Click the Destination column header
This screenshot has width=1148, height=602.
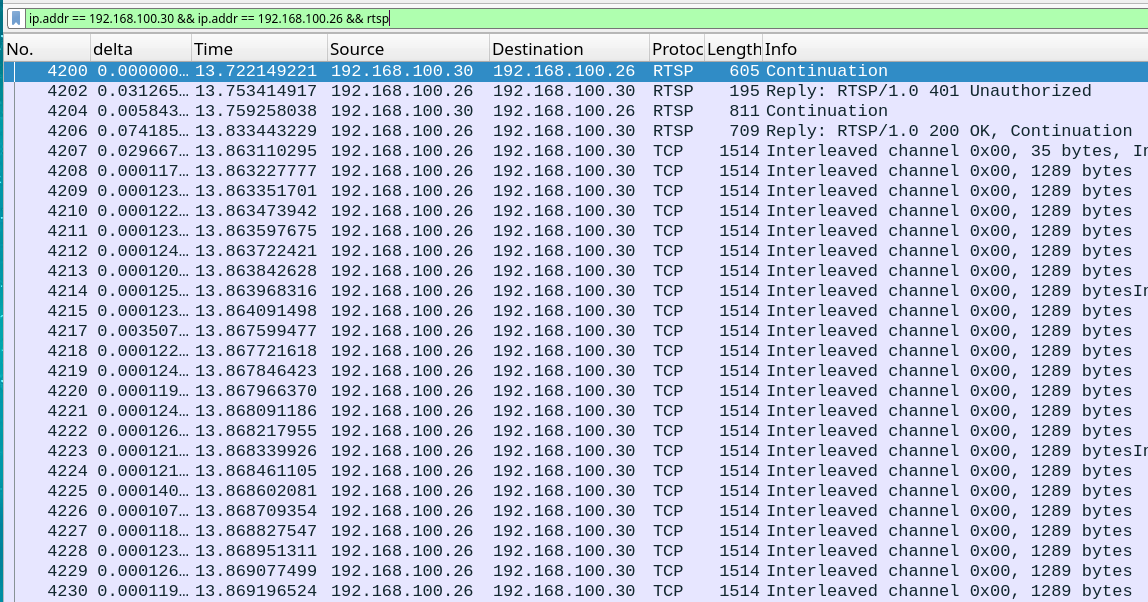pos(567,49)
